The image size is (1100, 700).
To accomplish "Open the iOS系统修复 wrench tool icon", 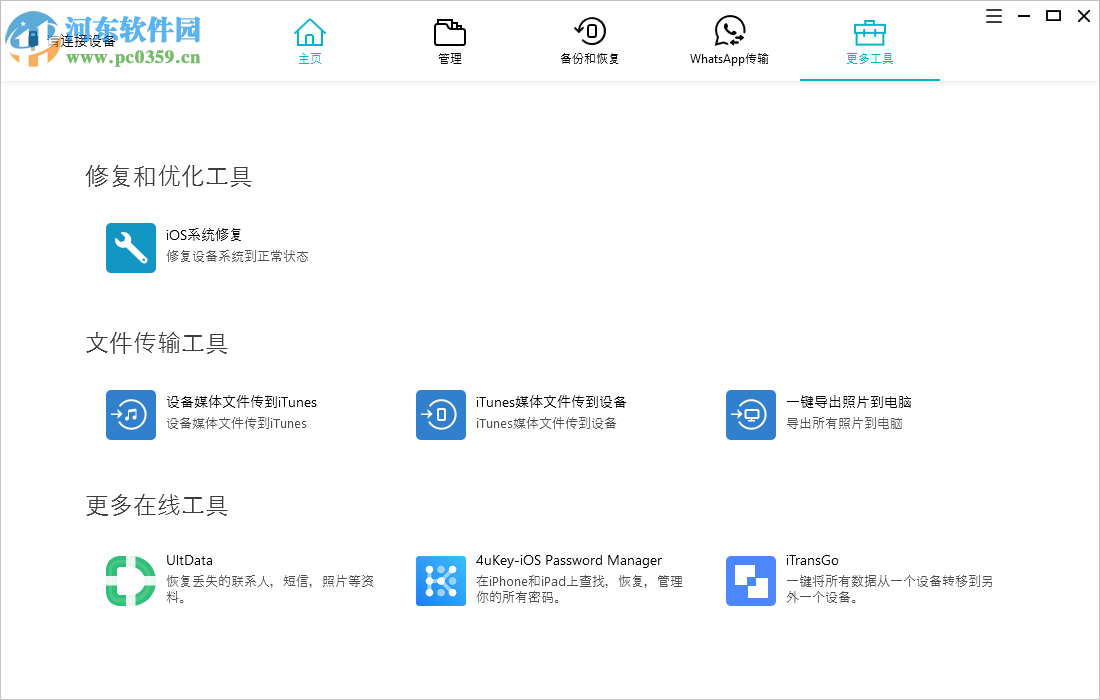I will (130, 247).
